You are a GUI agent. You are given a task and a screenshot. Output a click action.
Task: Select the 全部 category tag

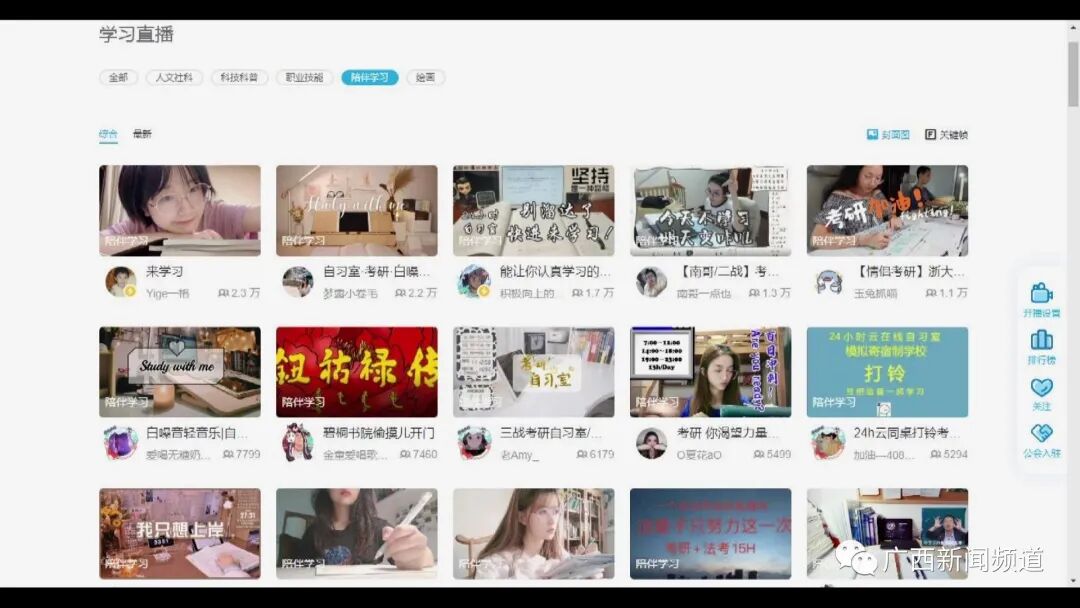(118, 78)
